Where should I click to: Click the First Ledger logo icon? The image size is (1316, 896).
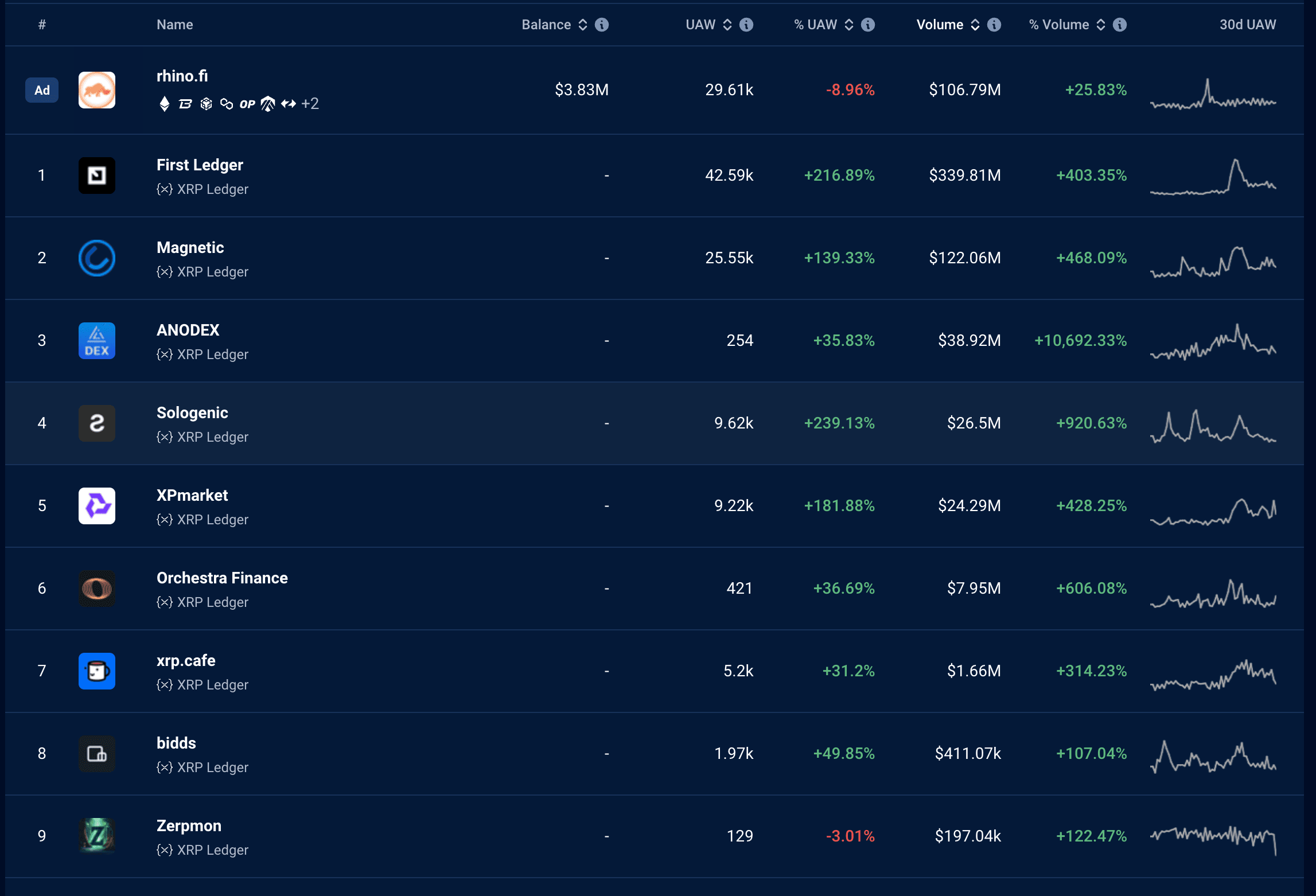[96, 176]
